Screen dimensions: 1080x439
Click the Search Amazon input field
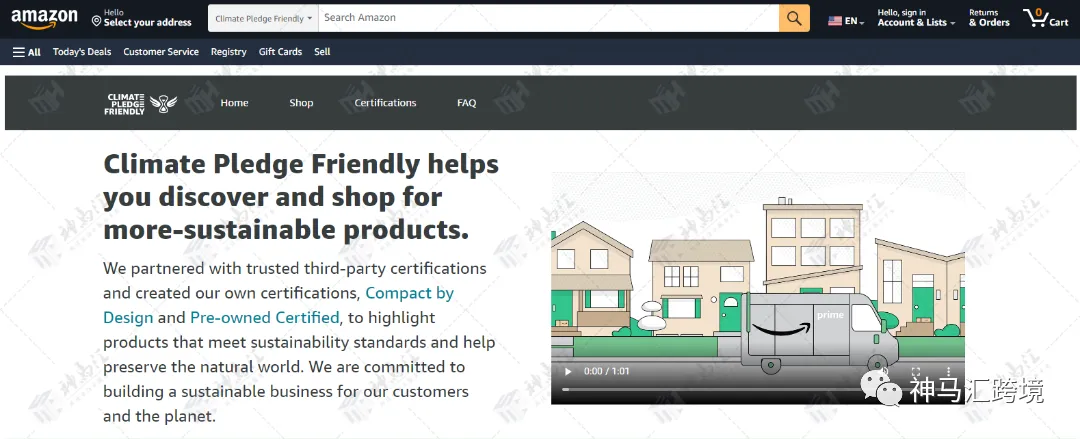548,18
